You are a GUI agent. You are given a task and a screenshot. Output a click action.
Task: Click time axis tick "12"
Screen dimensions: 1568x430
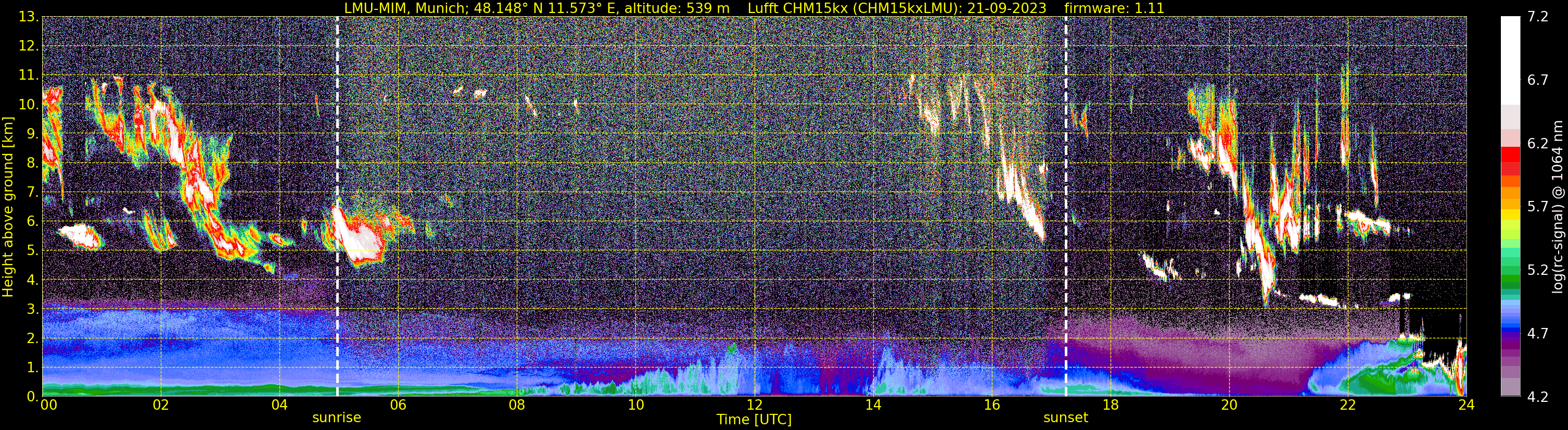point(754,406)
